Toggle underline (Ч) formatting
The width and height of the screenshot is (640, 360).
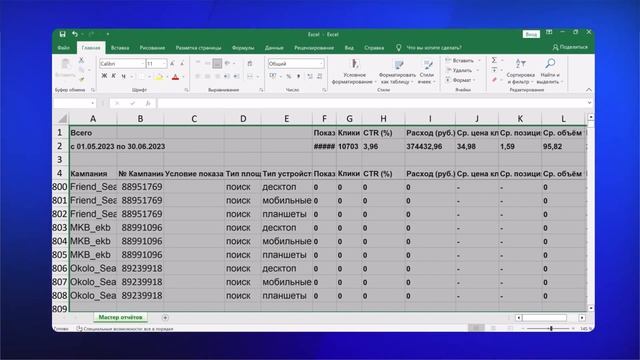pos(123,76)
